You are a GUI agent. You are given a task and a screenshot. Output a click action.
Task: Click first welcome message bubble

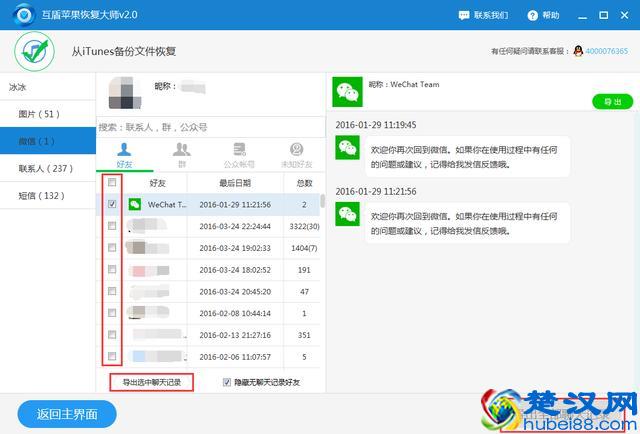pos(467,157)
